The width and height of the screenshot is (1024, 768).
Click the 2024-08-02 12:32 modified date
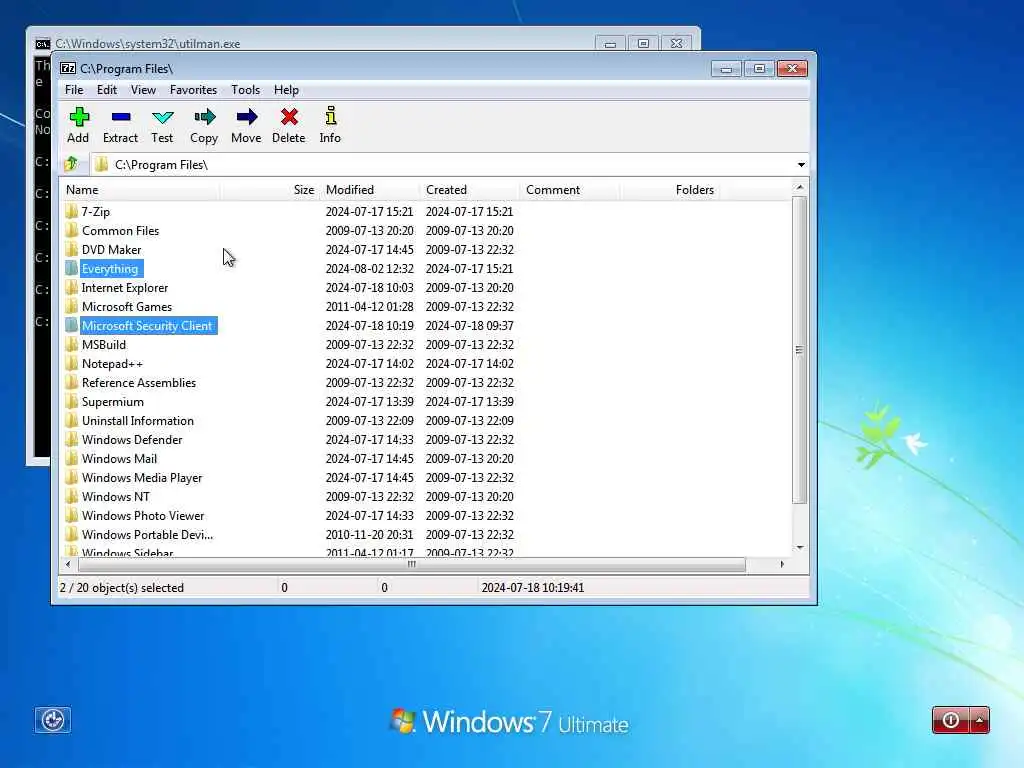coord(370,268)
